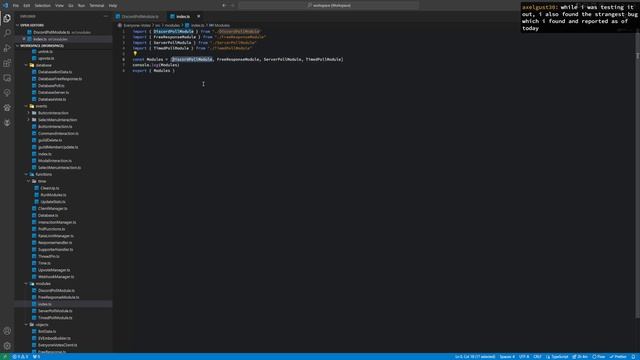Image resolution: width=640 pixels, height=360 pixels.
Task: Open the View menu
Action: (60, 6)
